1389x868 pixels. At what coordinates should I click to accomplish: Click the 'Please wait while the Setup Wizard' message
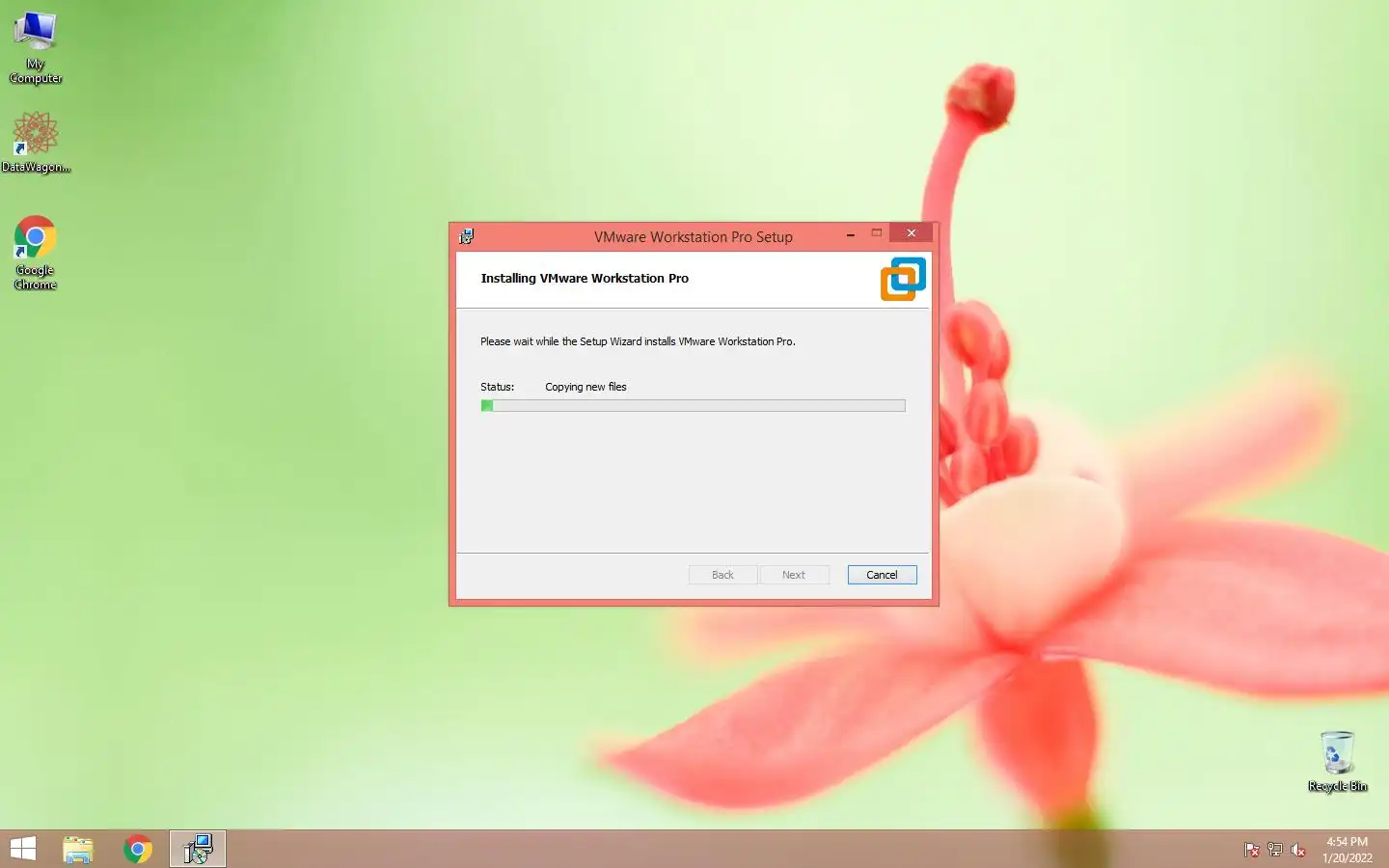click(x=638, y=341)
